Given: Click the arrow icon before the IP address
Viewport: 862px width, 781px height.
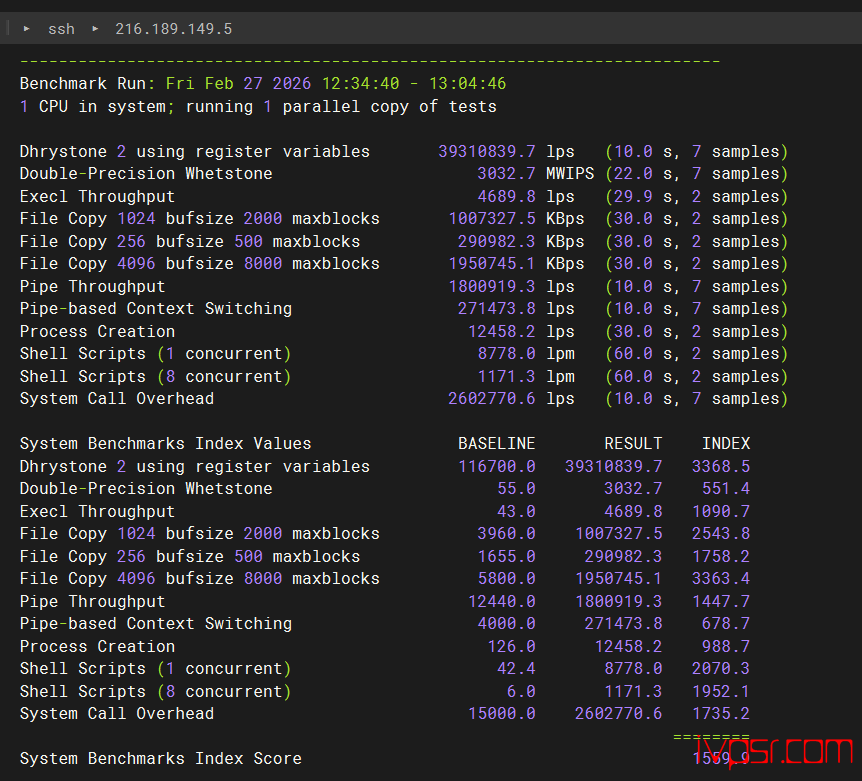Looking at the screenshot, I should (96, 29).
